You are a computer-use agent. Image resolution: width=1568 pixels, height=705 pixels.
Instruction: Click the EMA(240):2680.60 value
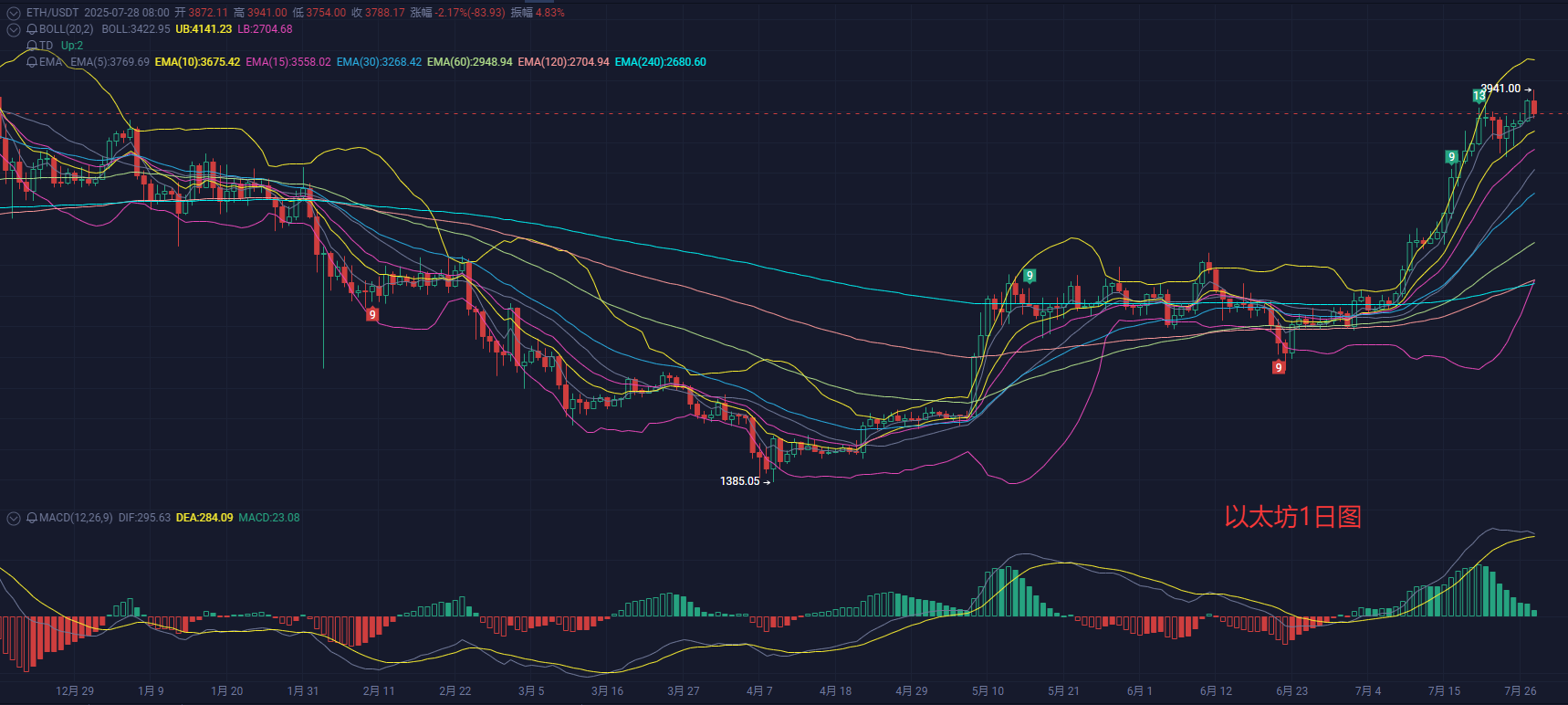tap(661, 62)
